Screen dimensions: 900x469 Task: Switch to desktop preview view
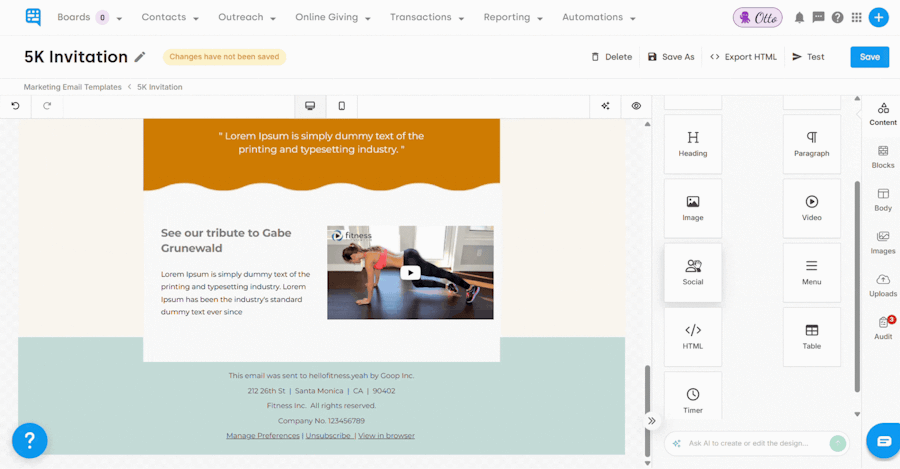pos(310,106)
